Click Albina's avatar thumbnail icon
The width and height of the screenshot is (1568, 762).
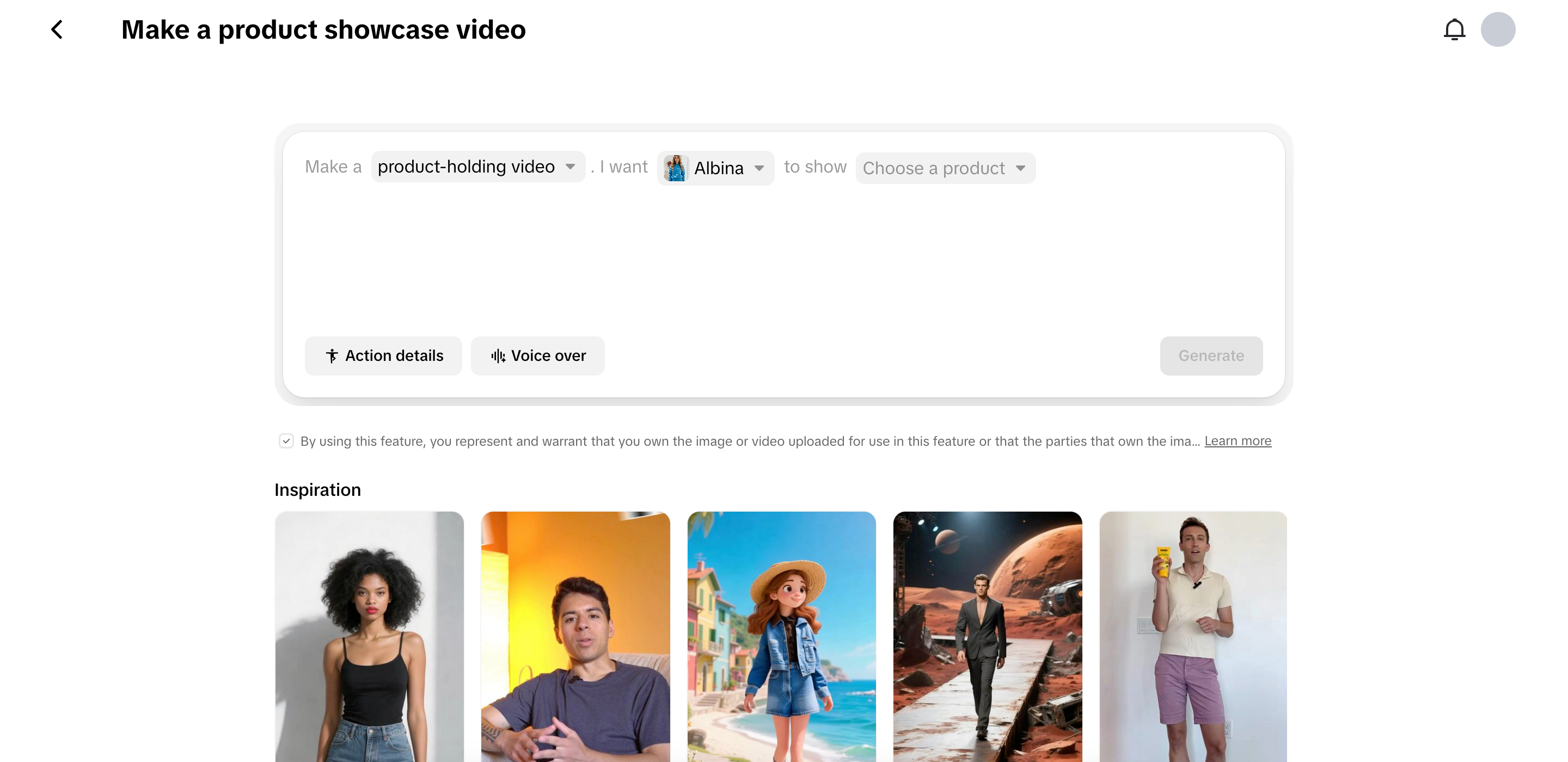coord(676,168)
